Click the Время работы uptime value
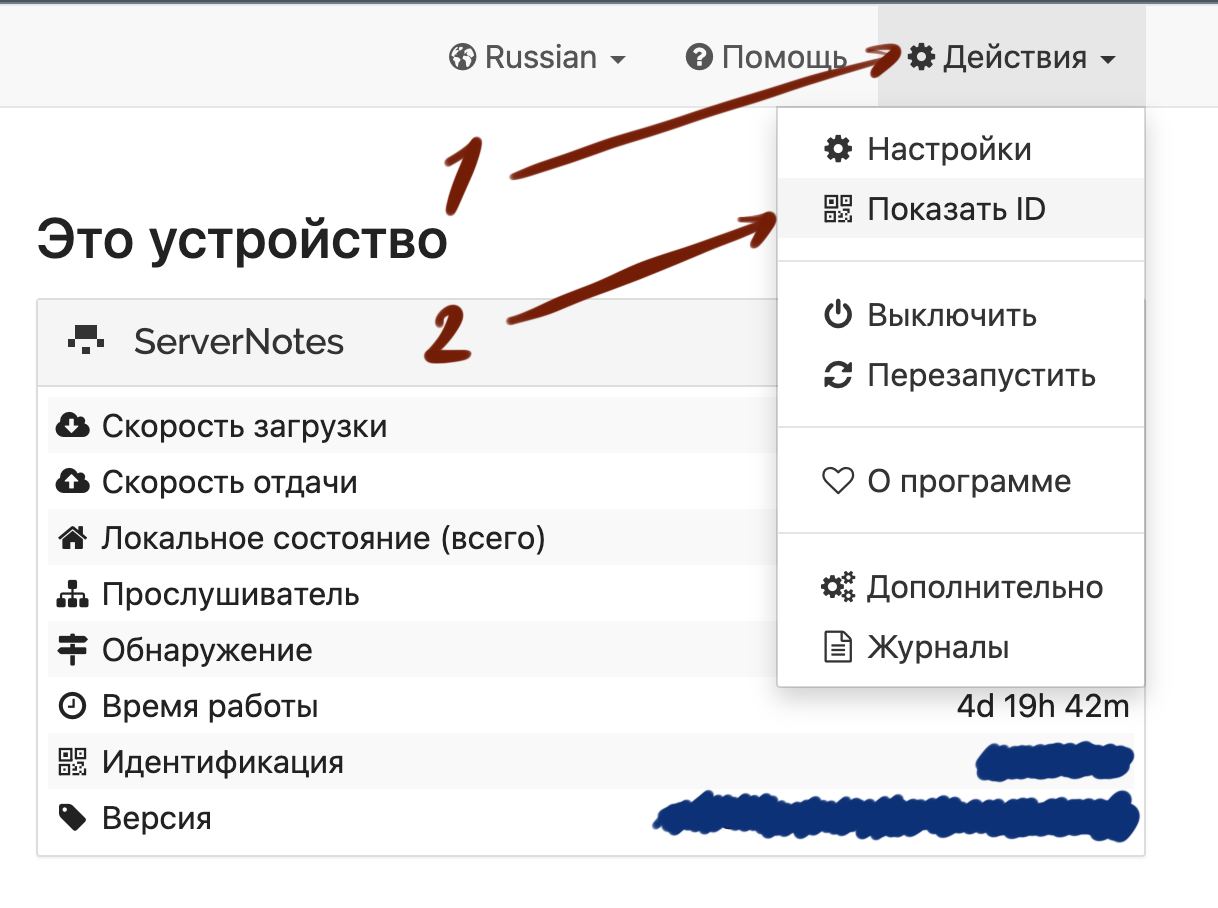 tap(1042, 707)
